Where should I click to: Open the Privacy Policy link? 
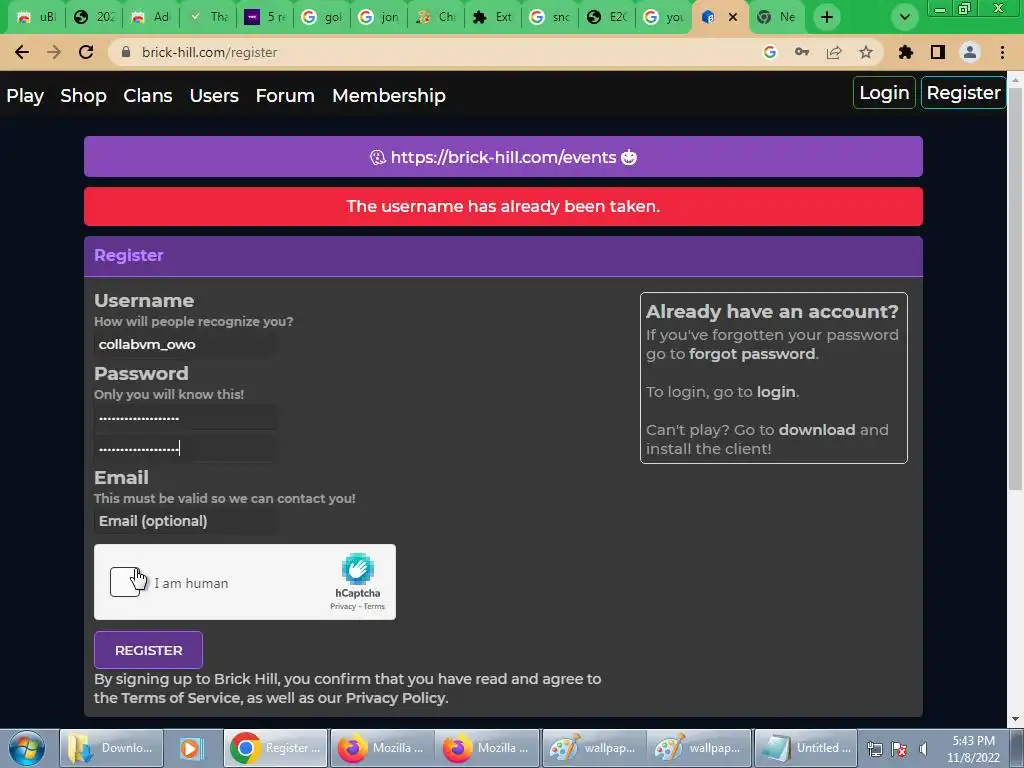click(x=396, y=698)
